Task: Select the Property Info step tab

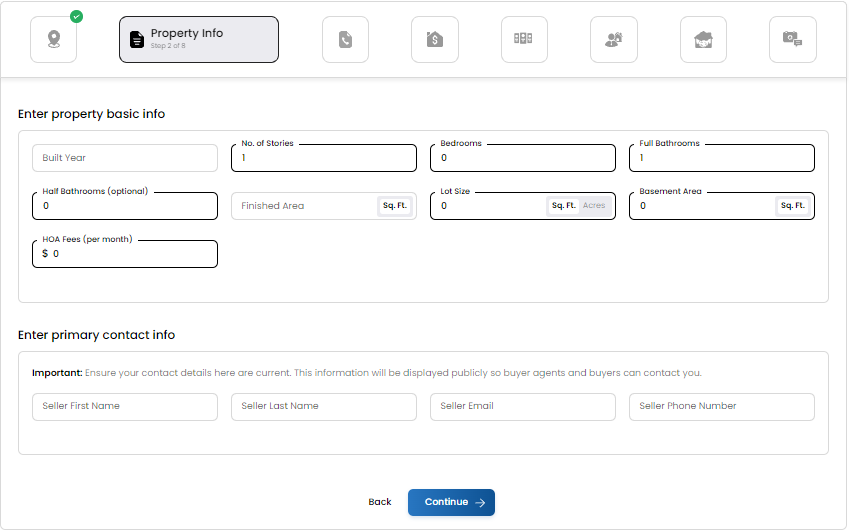Action: [199, 40]
